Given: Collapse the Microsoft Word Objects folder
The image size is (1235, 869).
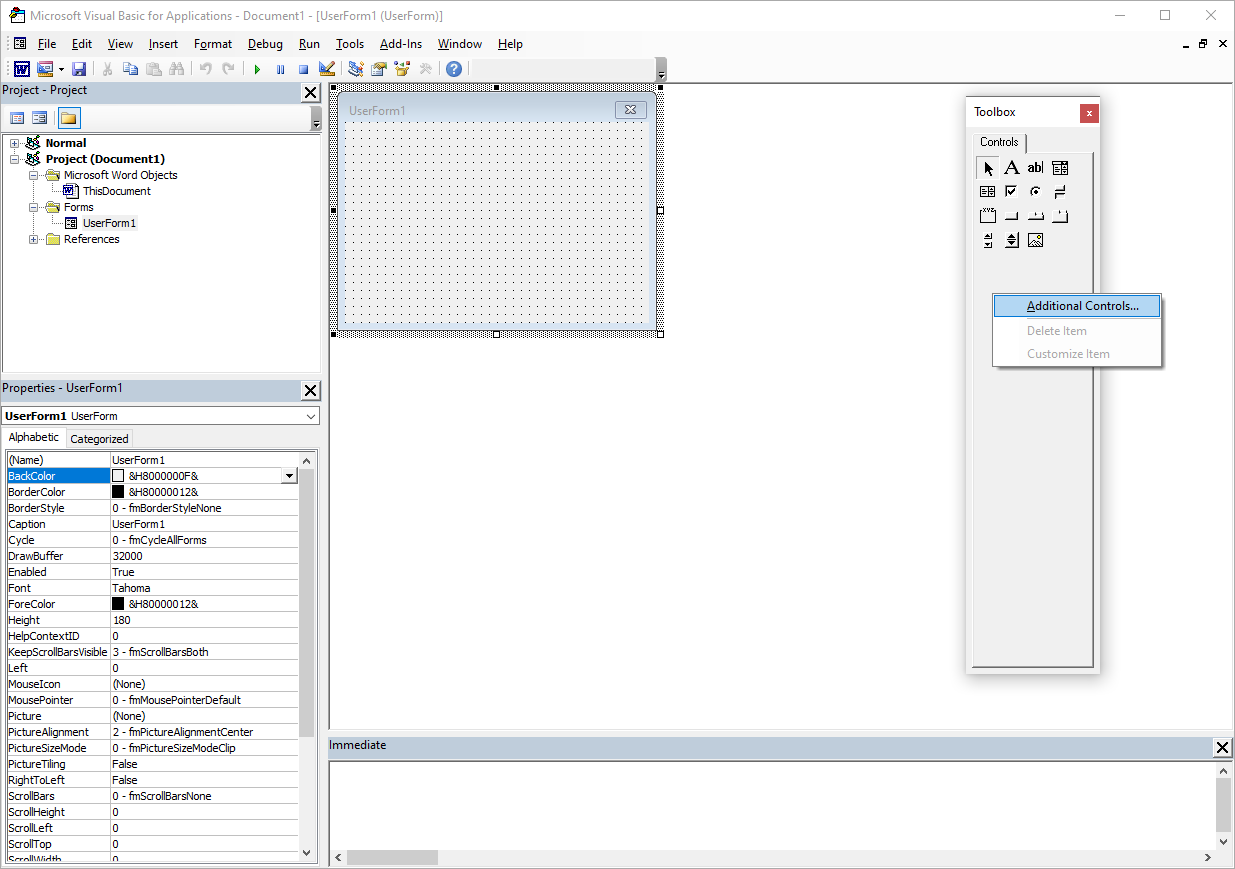Looking at the screenshot, I should (34, 175).
